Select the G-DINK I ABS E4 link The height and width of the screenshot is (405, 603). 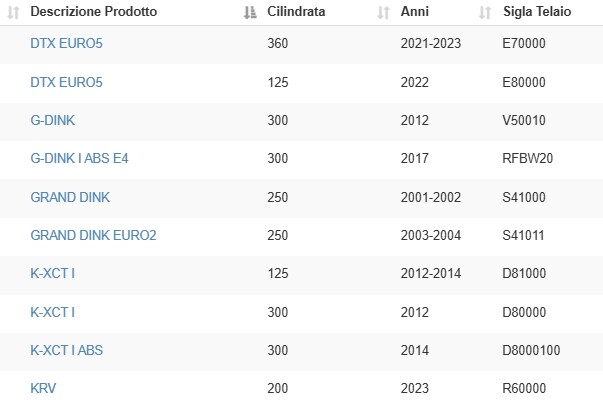click(x=79, y=158)
